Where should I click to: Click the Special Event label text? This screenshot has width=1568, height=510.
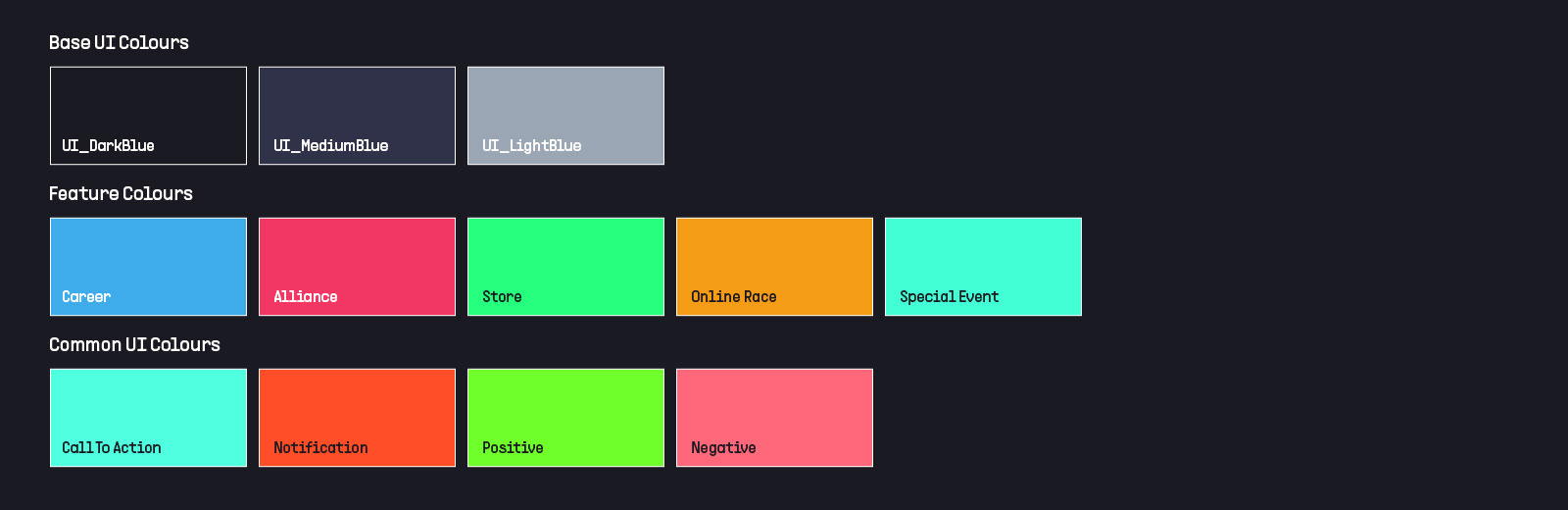click(x=949, y=296)
